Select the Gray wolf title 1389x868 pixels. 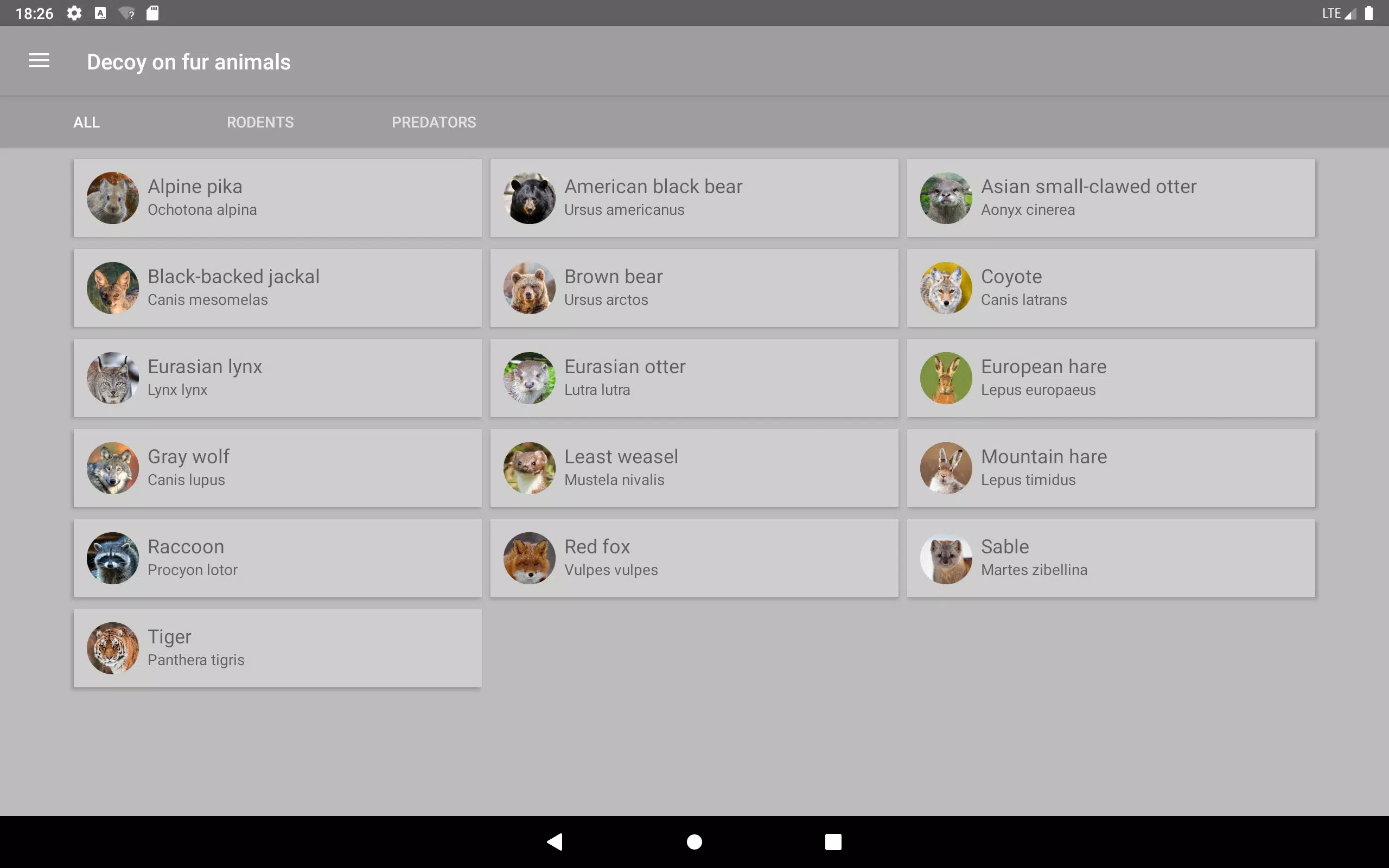pyautogui.click(x=189, y=457)
